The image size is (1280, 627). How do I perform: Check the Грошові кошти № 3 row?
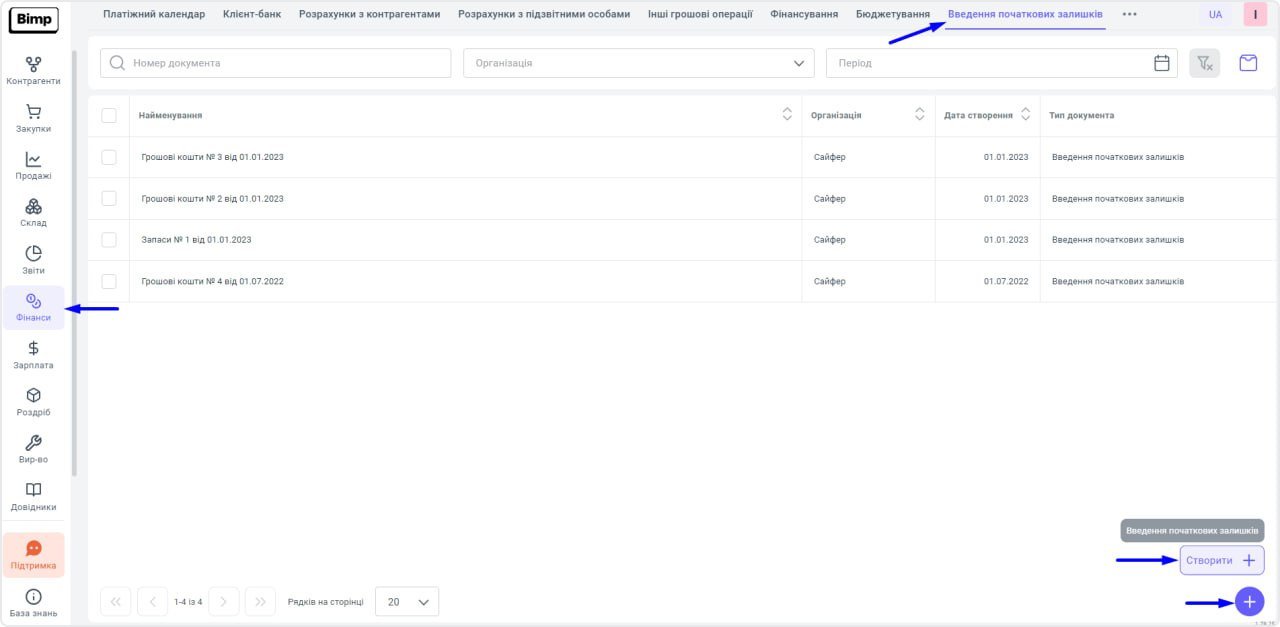109,157
